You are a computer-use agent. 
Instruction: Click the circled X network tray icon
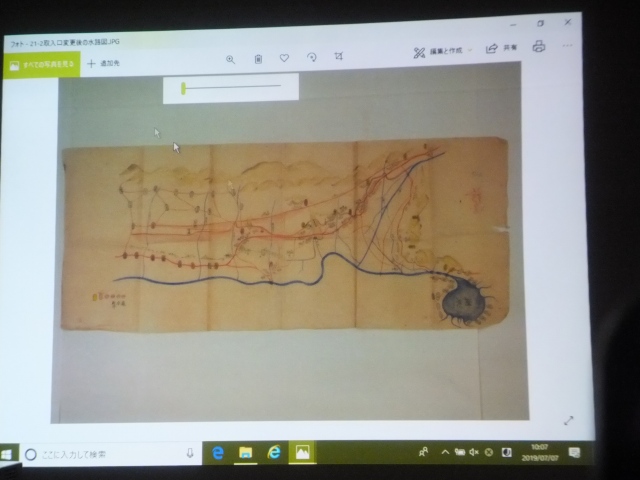point(489,452)
